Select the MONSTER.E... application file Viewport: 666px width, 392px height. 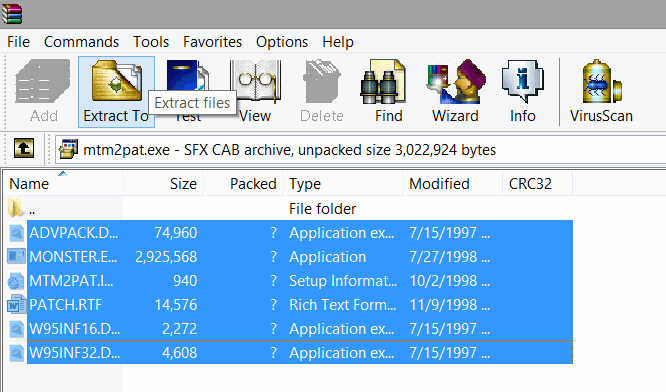pos(290,257)
